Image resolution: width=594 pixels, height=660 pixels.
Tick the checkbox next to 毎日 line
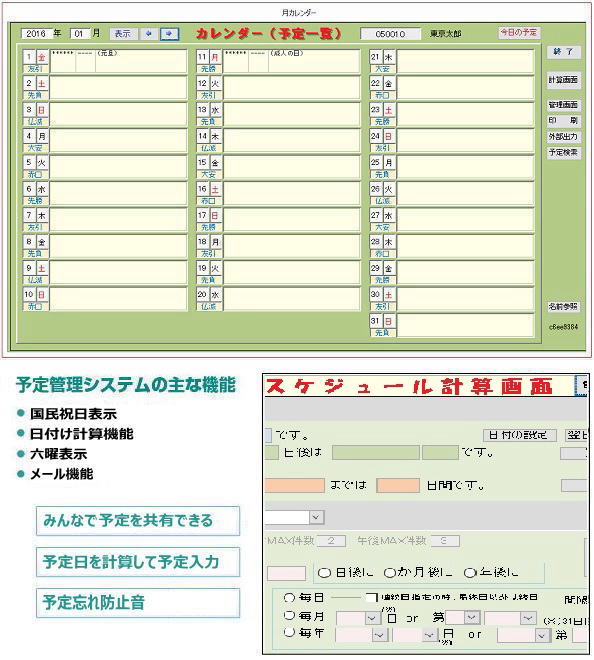(x=372, y=598)
